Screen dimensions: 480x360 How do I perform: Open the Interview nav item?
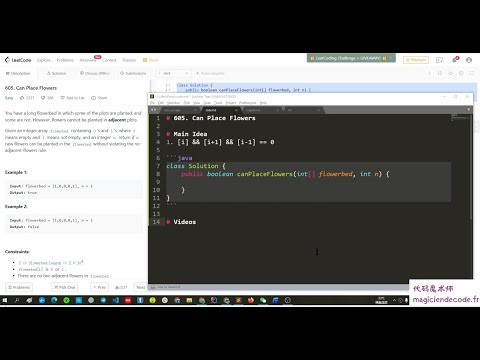(x=88, y=60)
